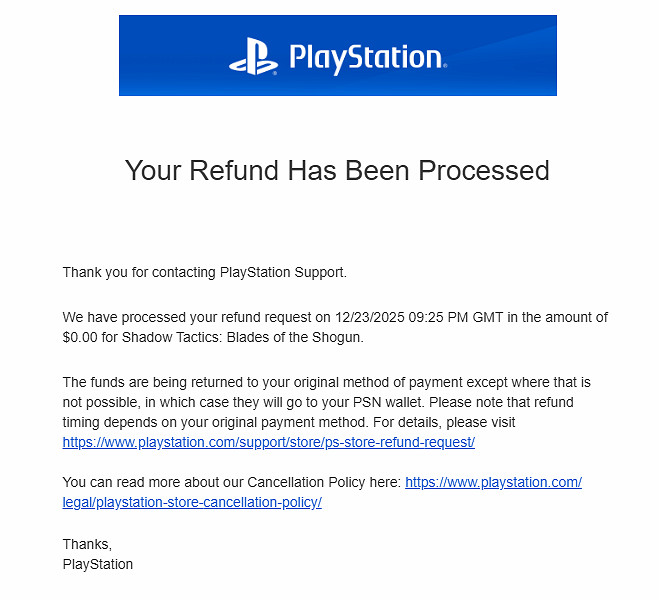Viewport: 659px width, 600px height.
Task: Click the "Your Refund Has Been Processed" heading
Action: (337, 170)
